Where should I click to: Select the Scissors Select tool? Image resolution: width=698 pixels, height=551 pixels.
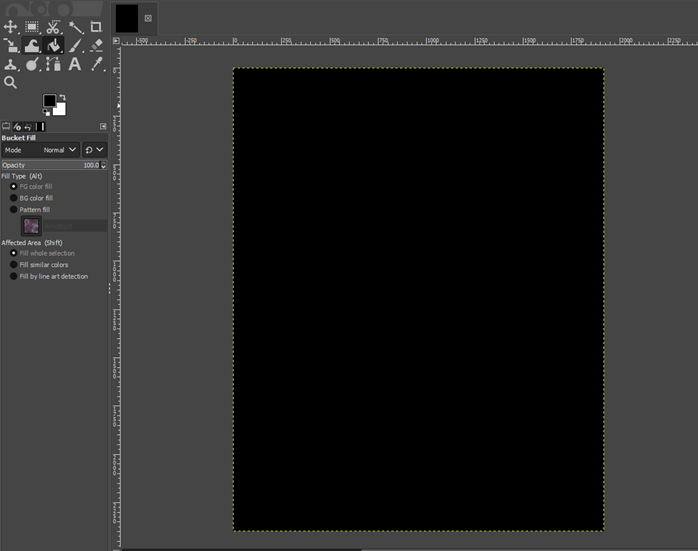pos(53,27)
